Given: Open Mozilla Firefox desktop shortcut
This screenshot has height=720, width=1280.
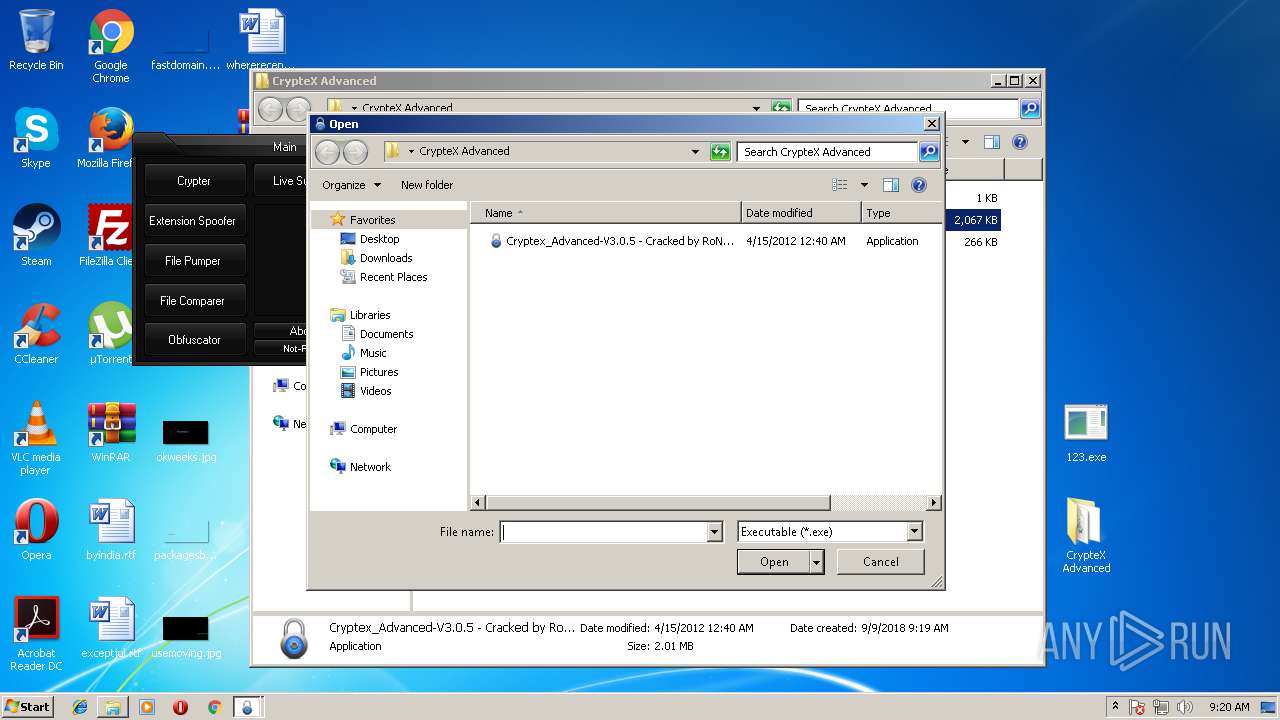Looking at the screenshot, I should [x=108, y=139].
